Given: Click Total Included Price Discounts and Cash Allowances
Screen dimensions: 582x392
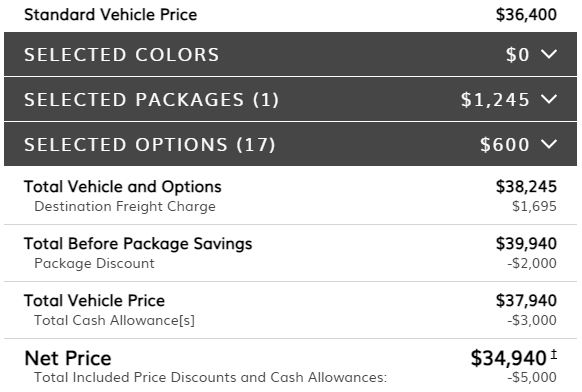Looking at the screenshot, I should (x=210, y=378).
